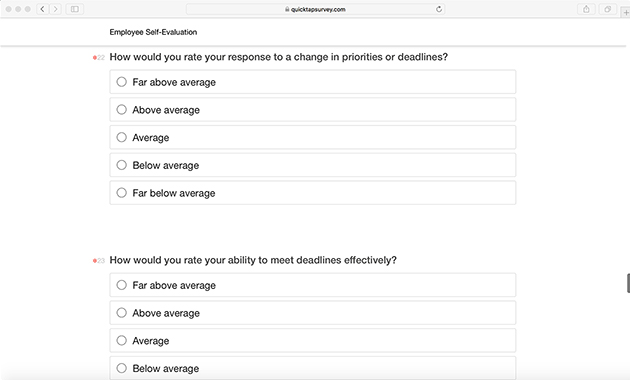630x380 pixels.
Task: Click the lock icon beside quicktapsurvey.com
Action: (287, 9)
